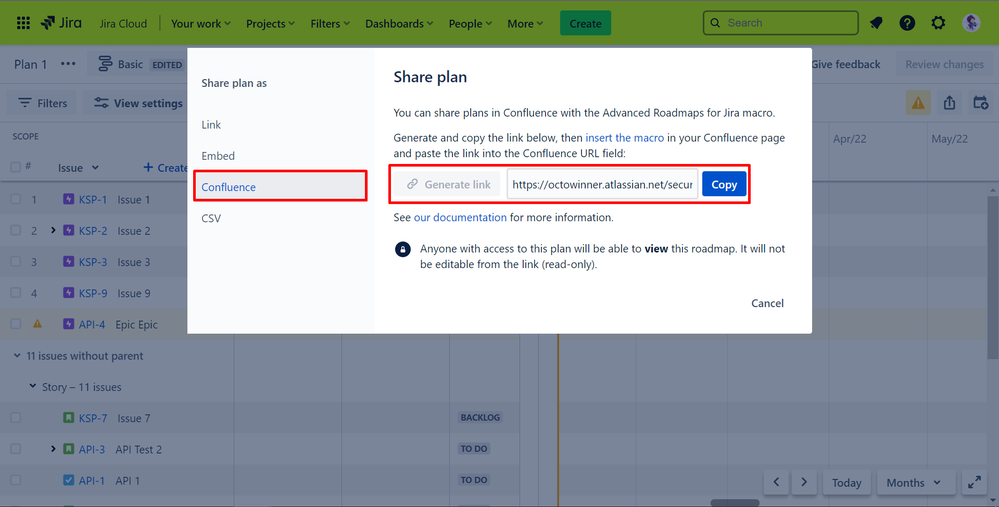Tick the KSP-7 row checkbox

(15, 418)
